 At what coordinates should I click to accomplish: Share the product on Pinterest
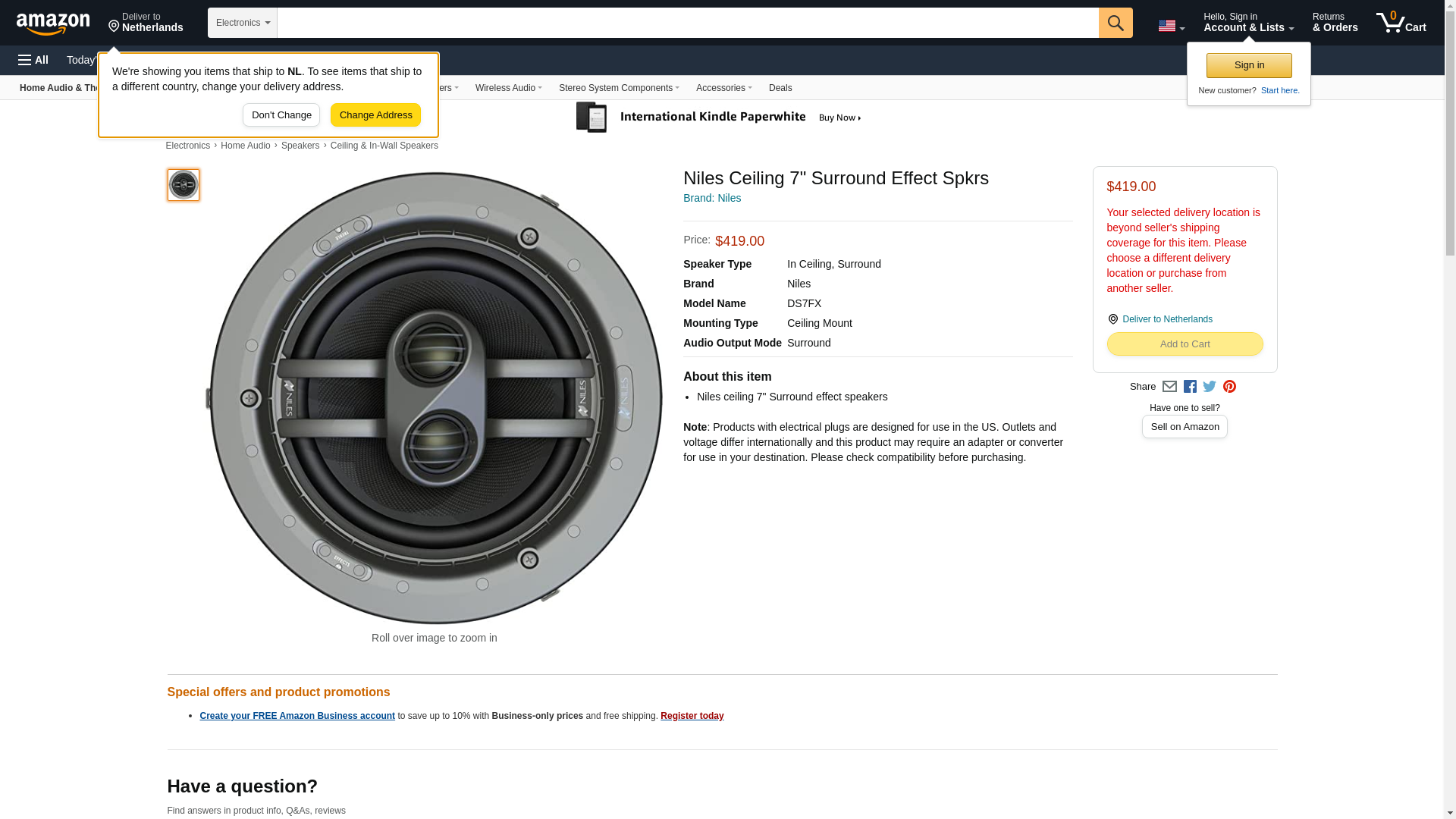point(1229,387)
